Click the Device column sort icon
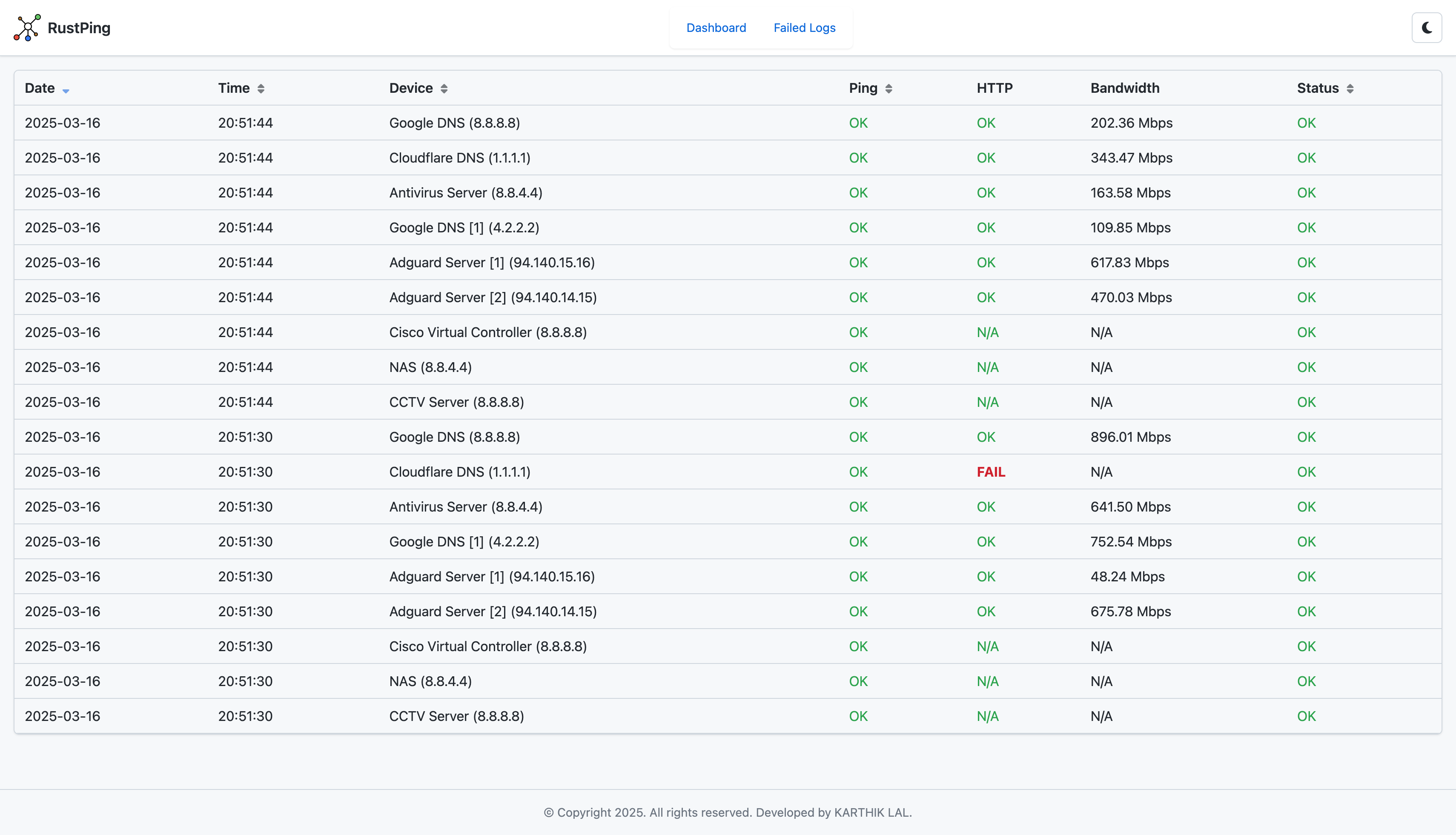Screen dimensions: 1456x835 click(x=444, y=89)
